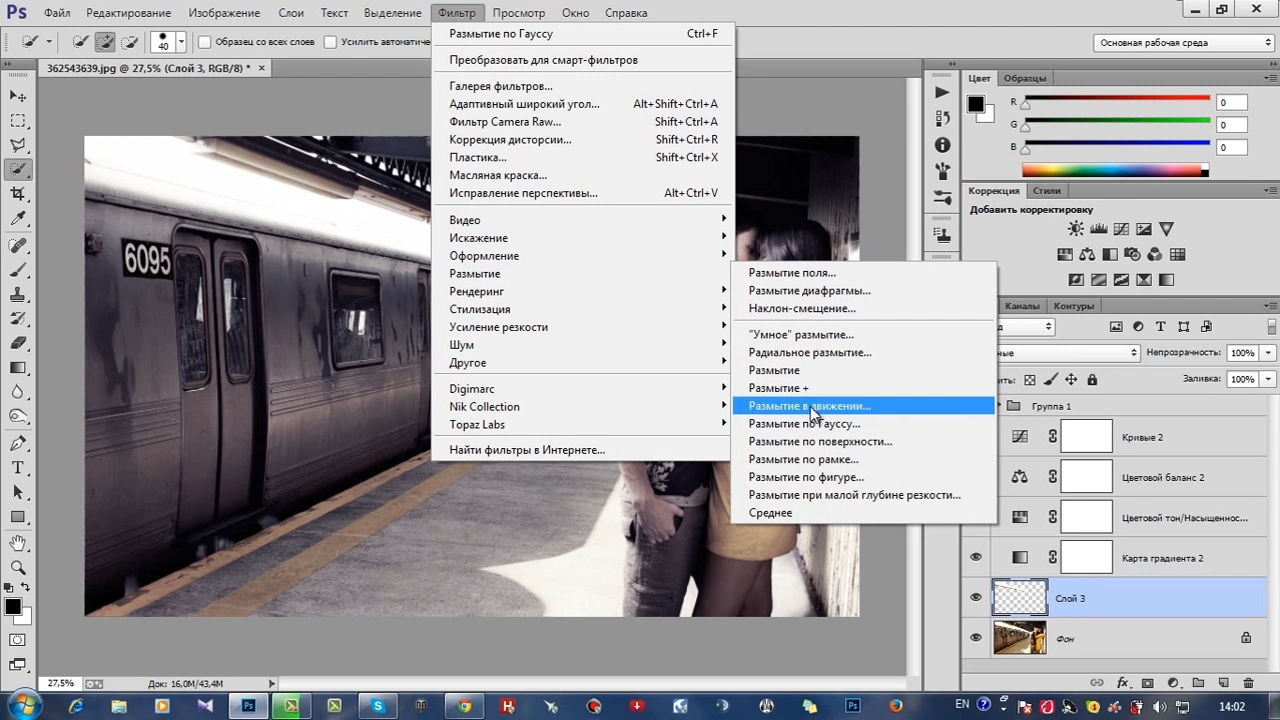
Task: Switch to the 'Стили' tab
Action: pyautogui.click(x=1047, y=191)
